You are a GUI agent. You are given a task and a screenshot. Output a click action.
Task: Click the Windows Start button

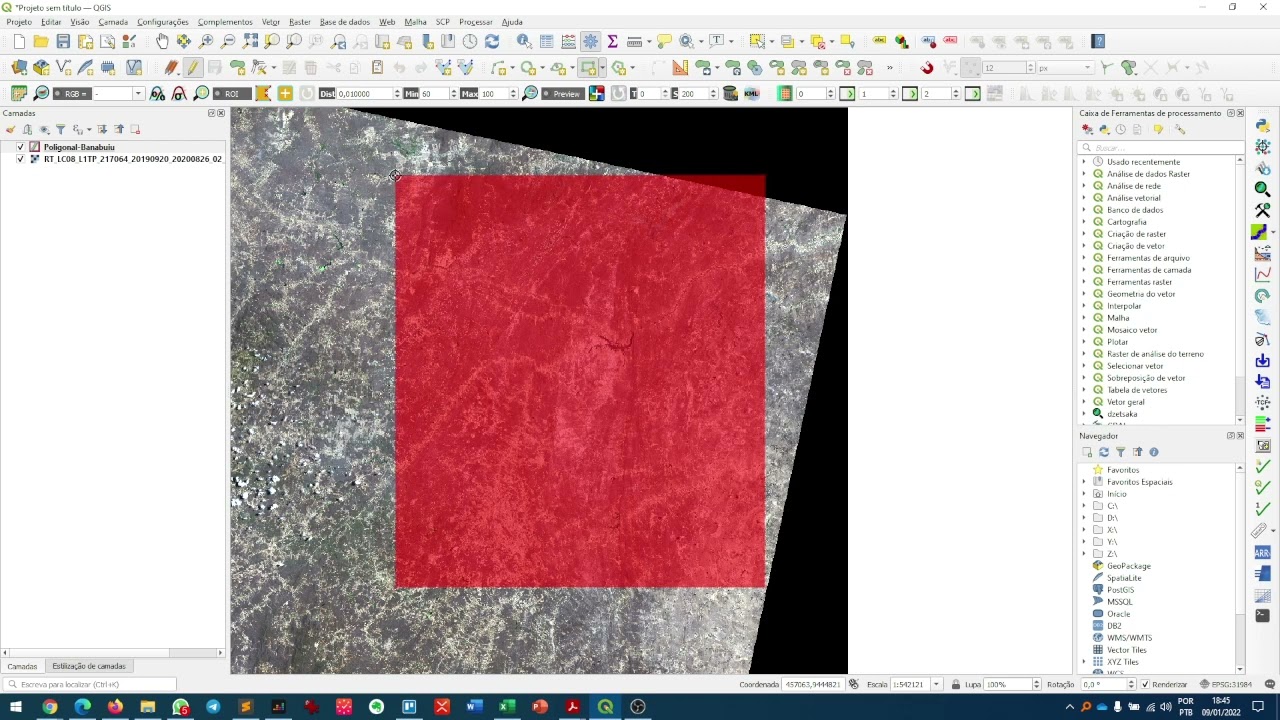click(16, 707)
